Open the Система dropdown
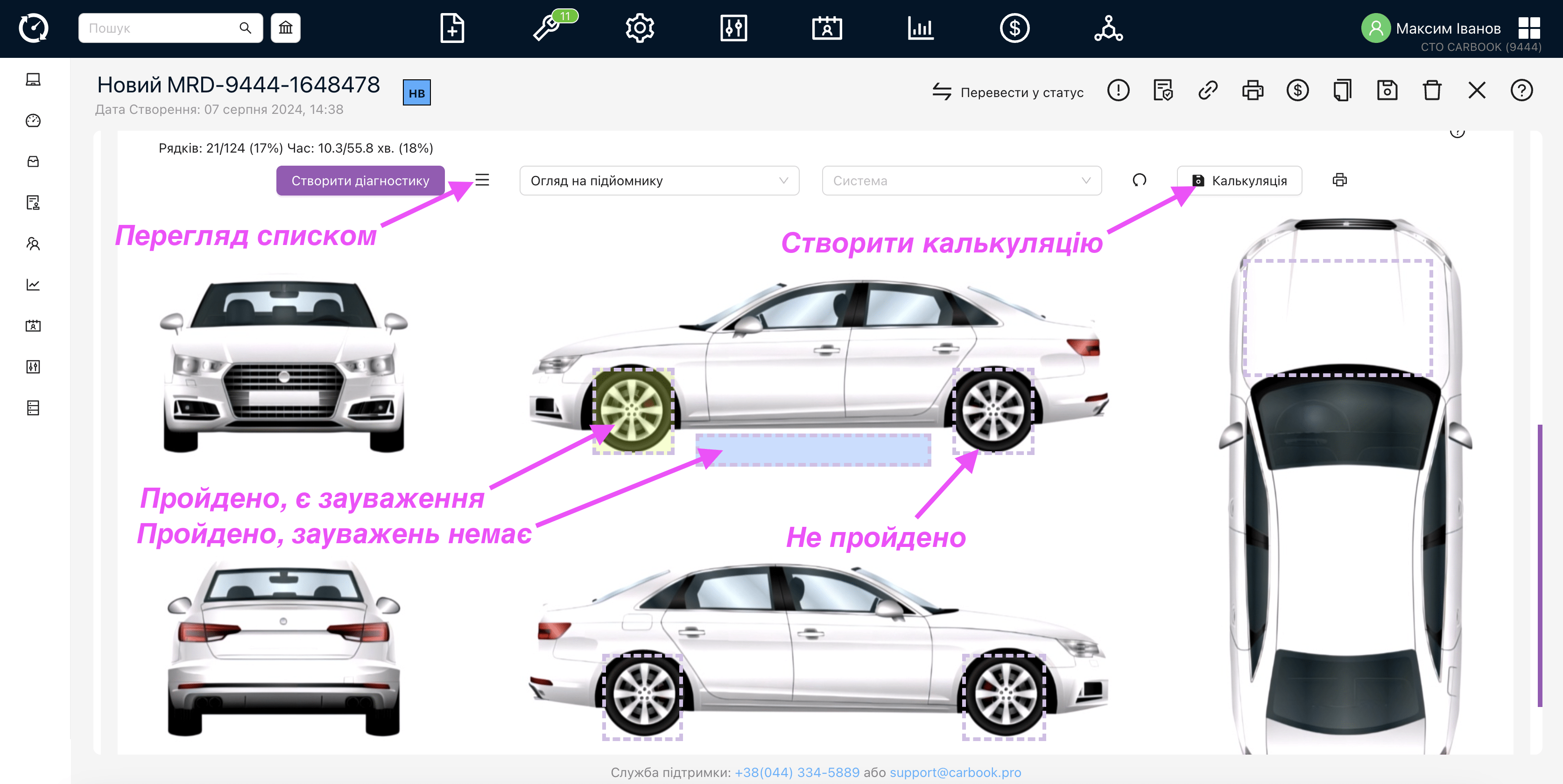This screenshot has width=1563, height=784. tap(961, 181)
